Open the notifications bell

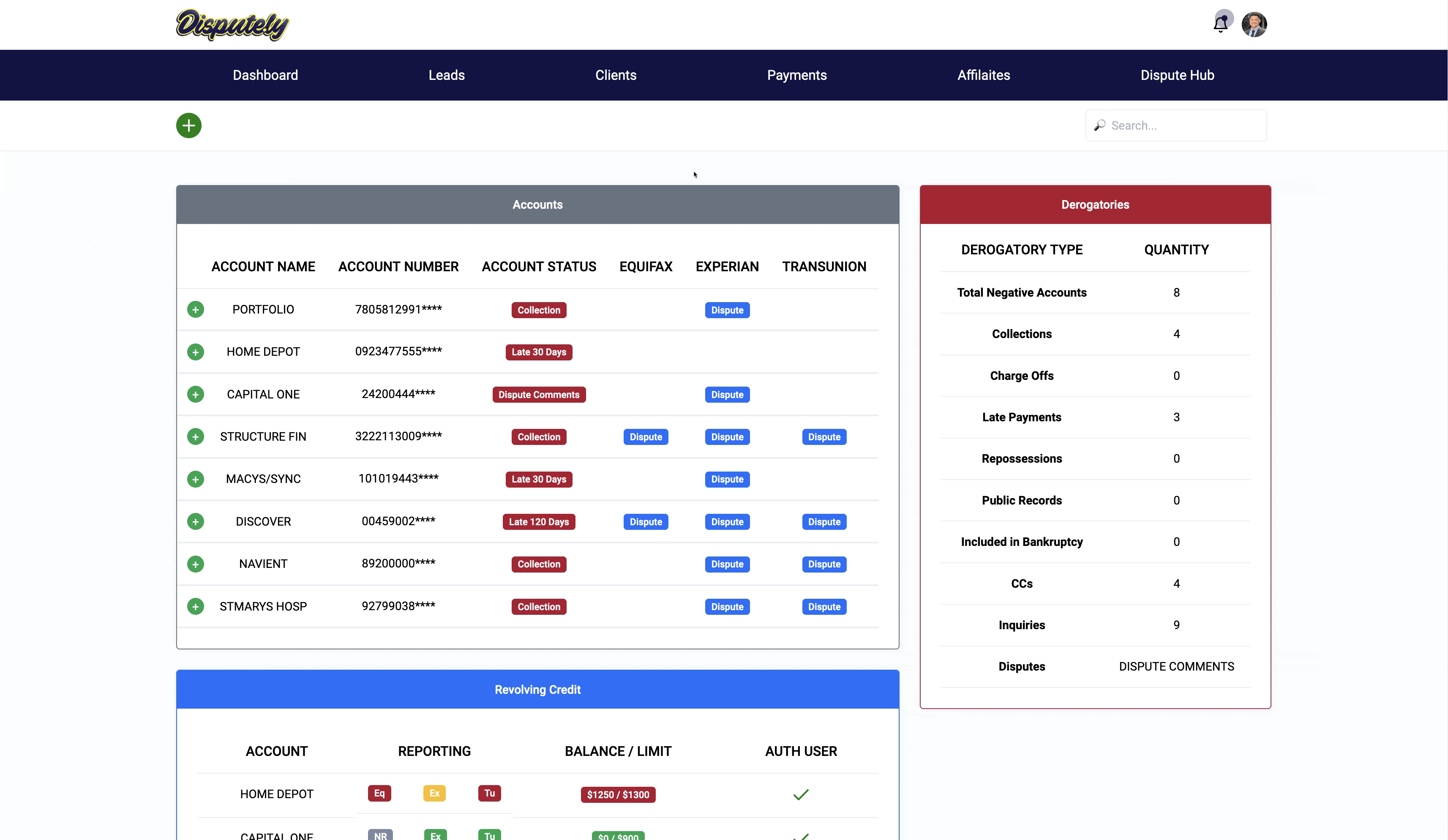tap(1220, 24)
